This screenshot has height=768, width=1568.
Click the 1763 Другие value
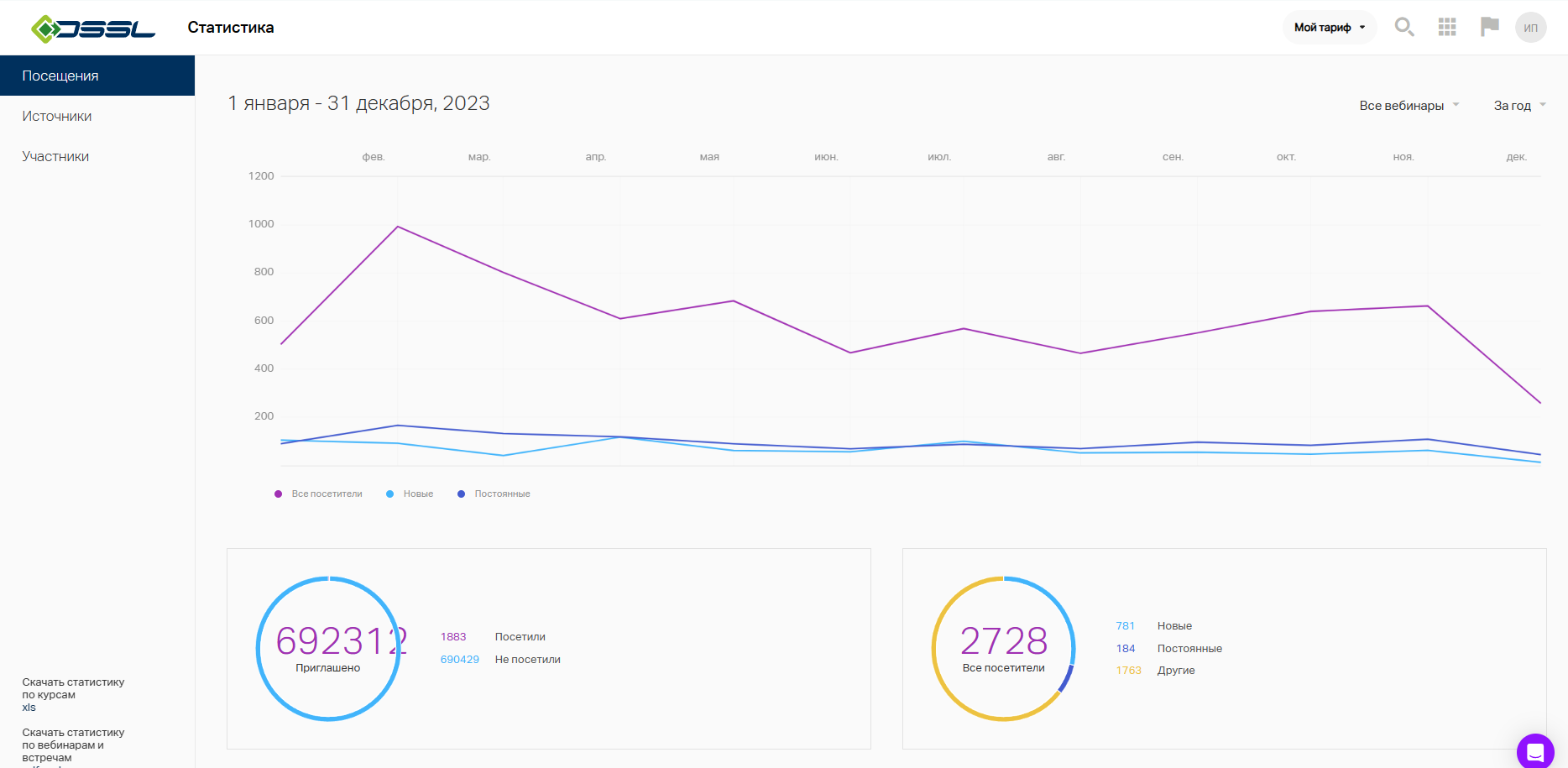tap(1129, 671)
